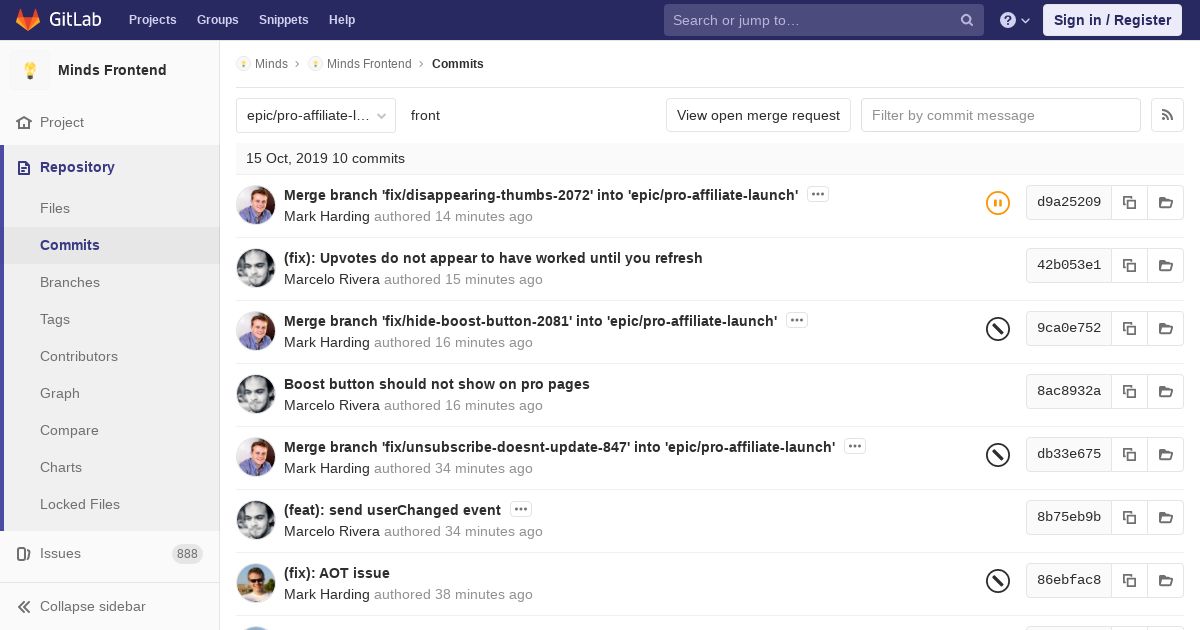Go to Files in sidebar
1200x630 pixels.
pos(55,208)
